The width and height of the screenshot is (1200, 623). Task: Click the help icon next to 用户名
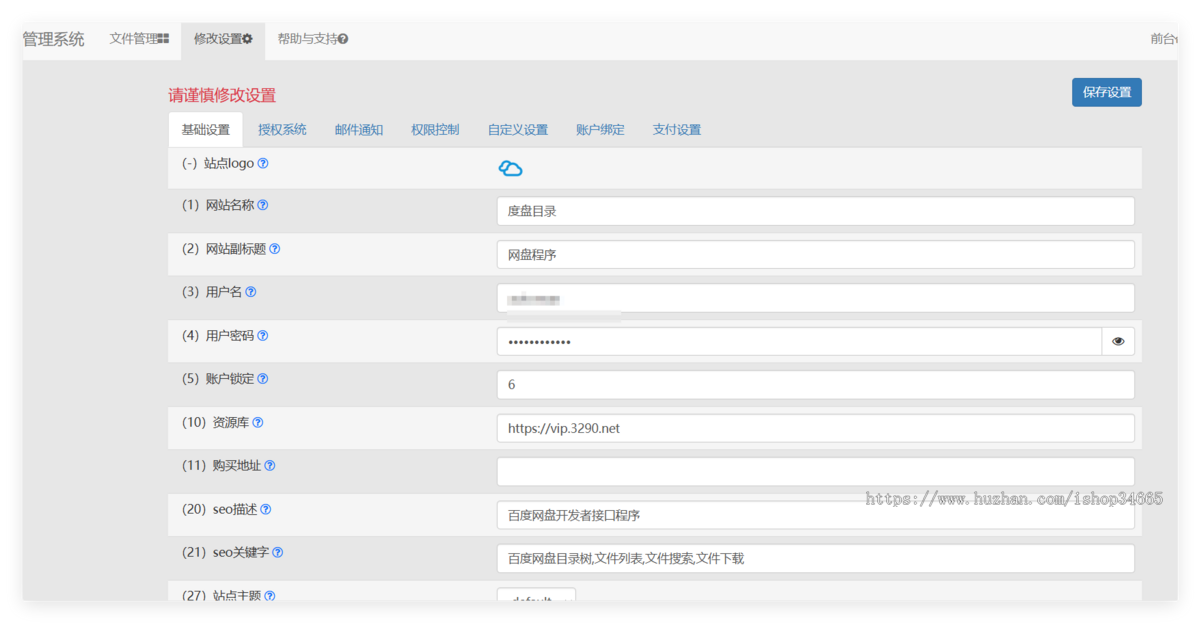(x=251, y=292)
